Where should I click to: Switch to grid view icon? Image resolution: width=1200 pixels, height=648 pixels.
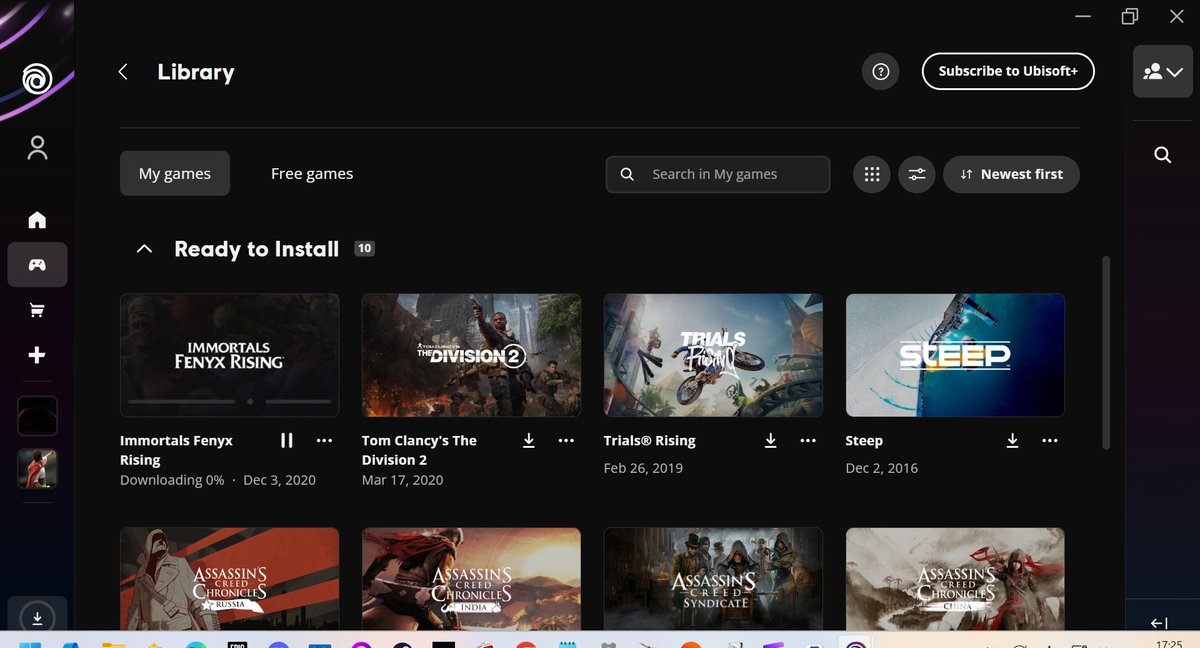click(872, 174)
